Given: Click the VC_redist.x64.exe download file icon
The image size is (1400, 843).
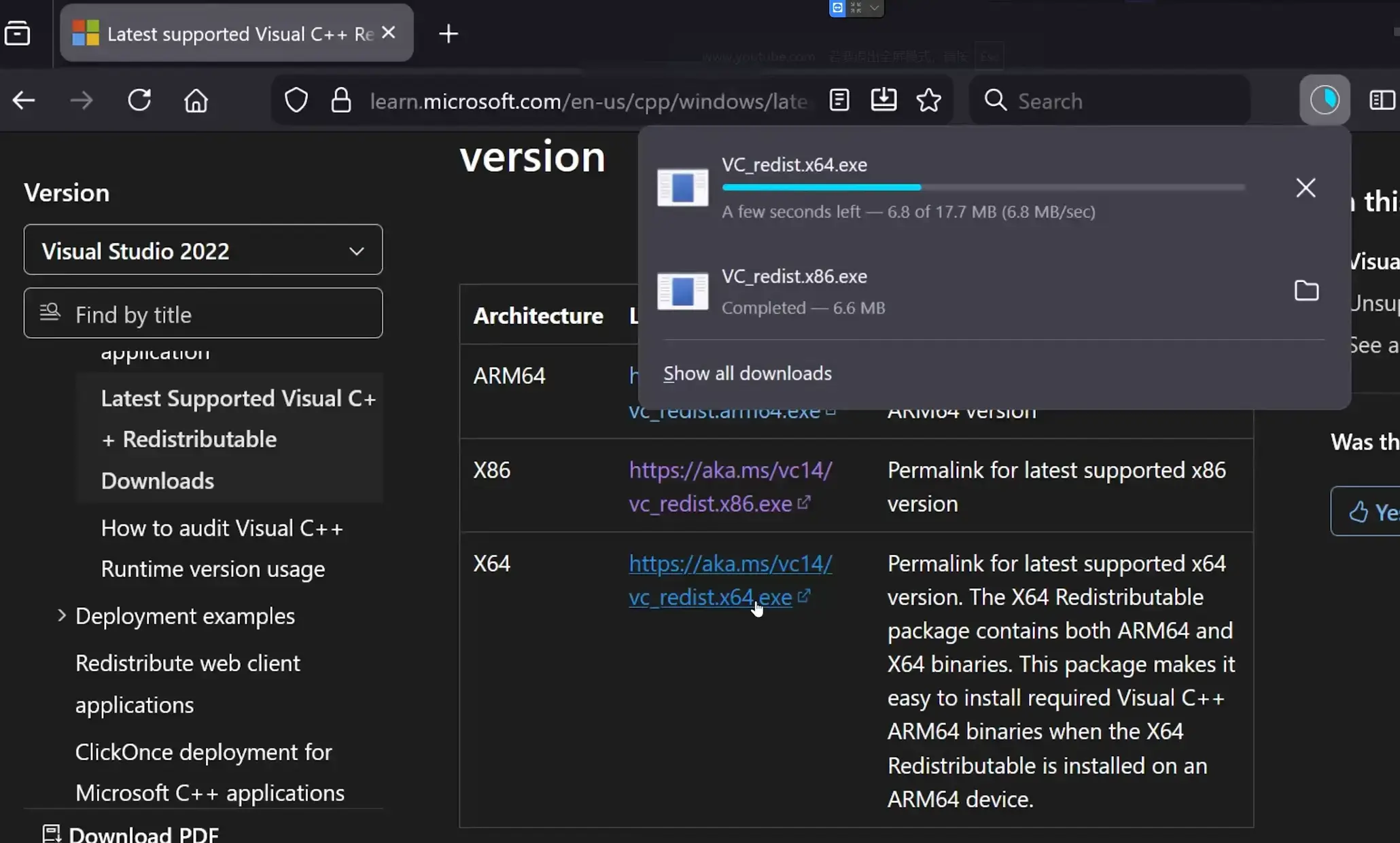Looking at the screenshot, I should point(682,187).
